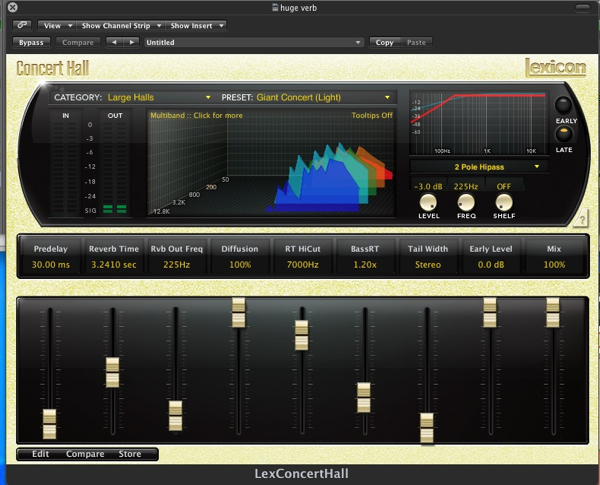Select Reverb Time 3.2410 sec parameter
This screenshot has height=485, width=600.
click(x=114, y=256)
